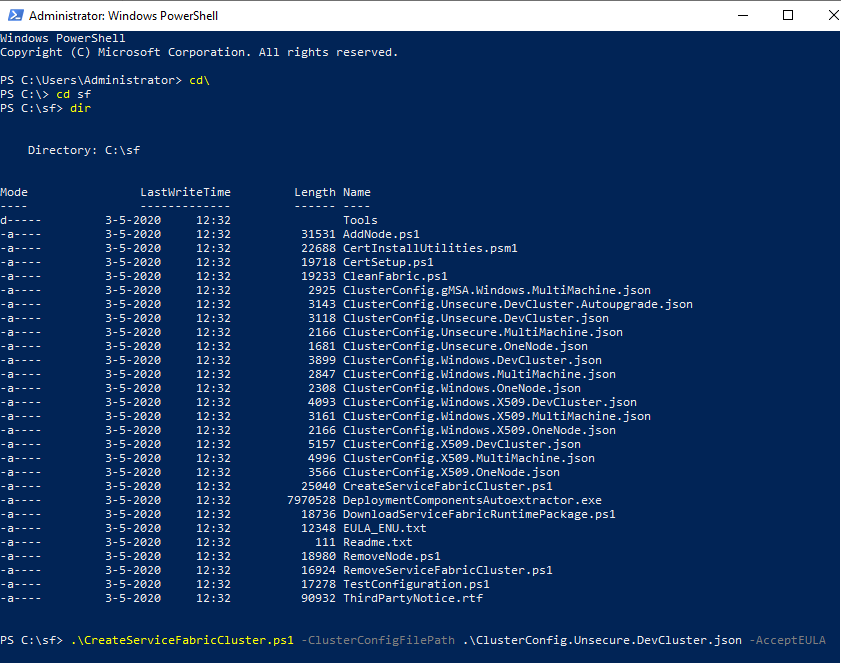The image size is (841, 663).
Task: Click the 'Length' column header
Action: click(x=315, y=192)
